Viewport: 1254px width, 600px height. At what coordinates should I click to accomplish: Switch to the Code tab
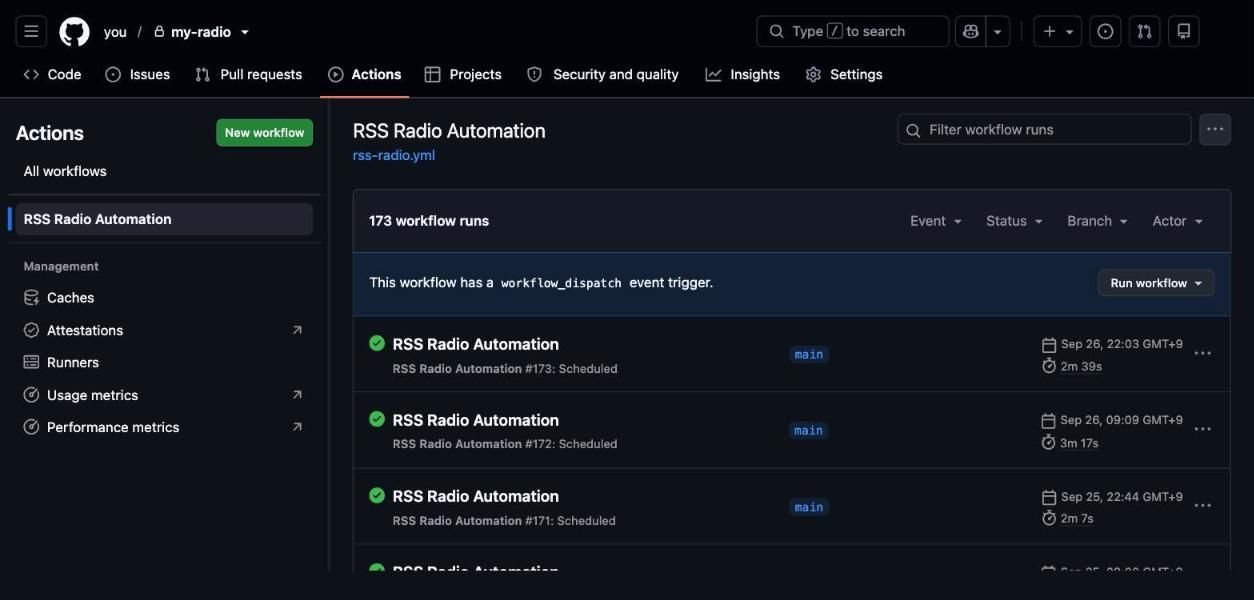click(x=52, y=74)
